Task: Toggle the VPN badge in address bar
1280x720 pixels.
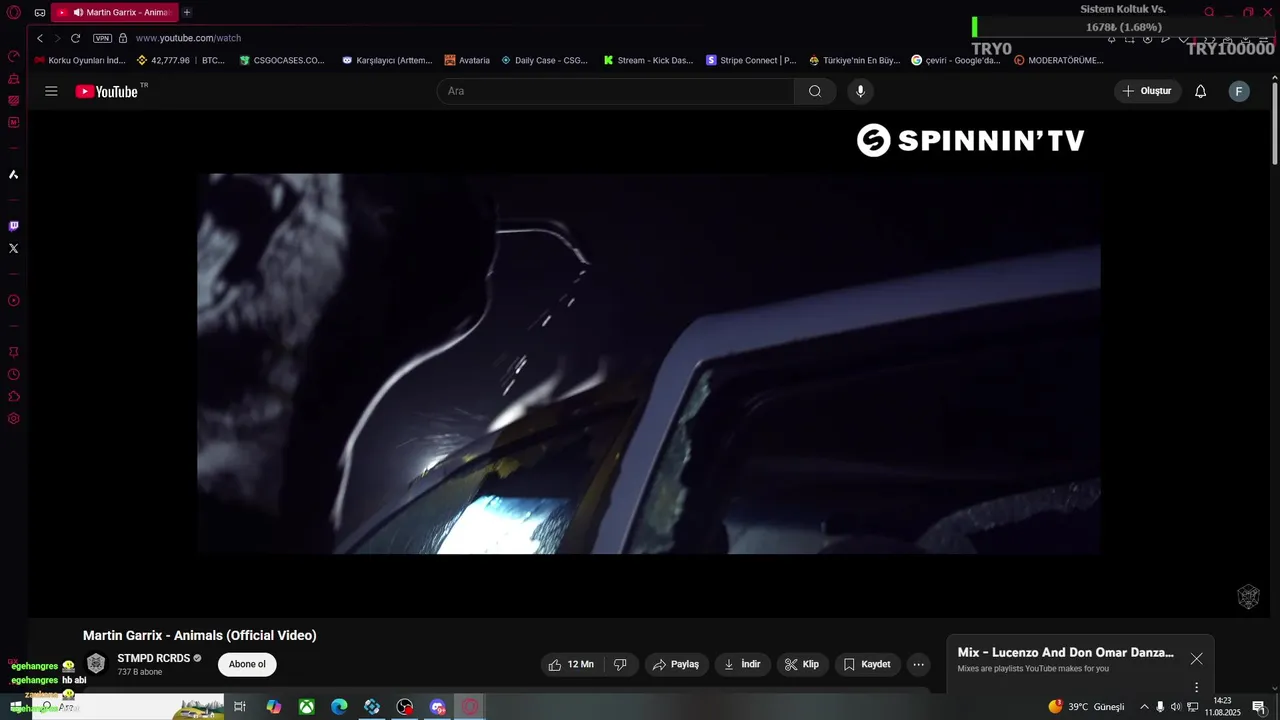Action: tap(102, 38)
